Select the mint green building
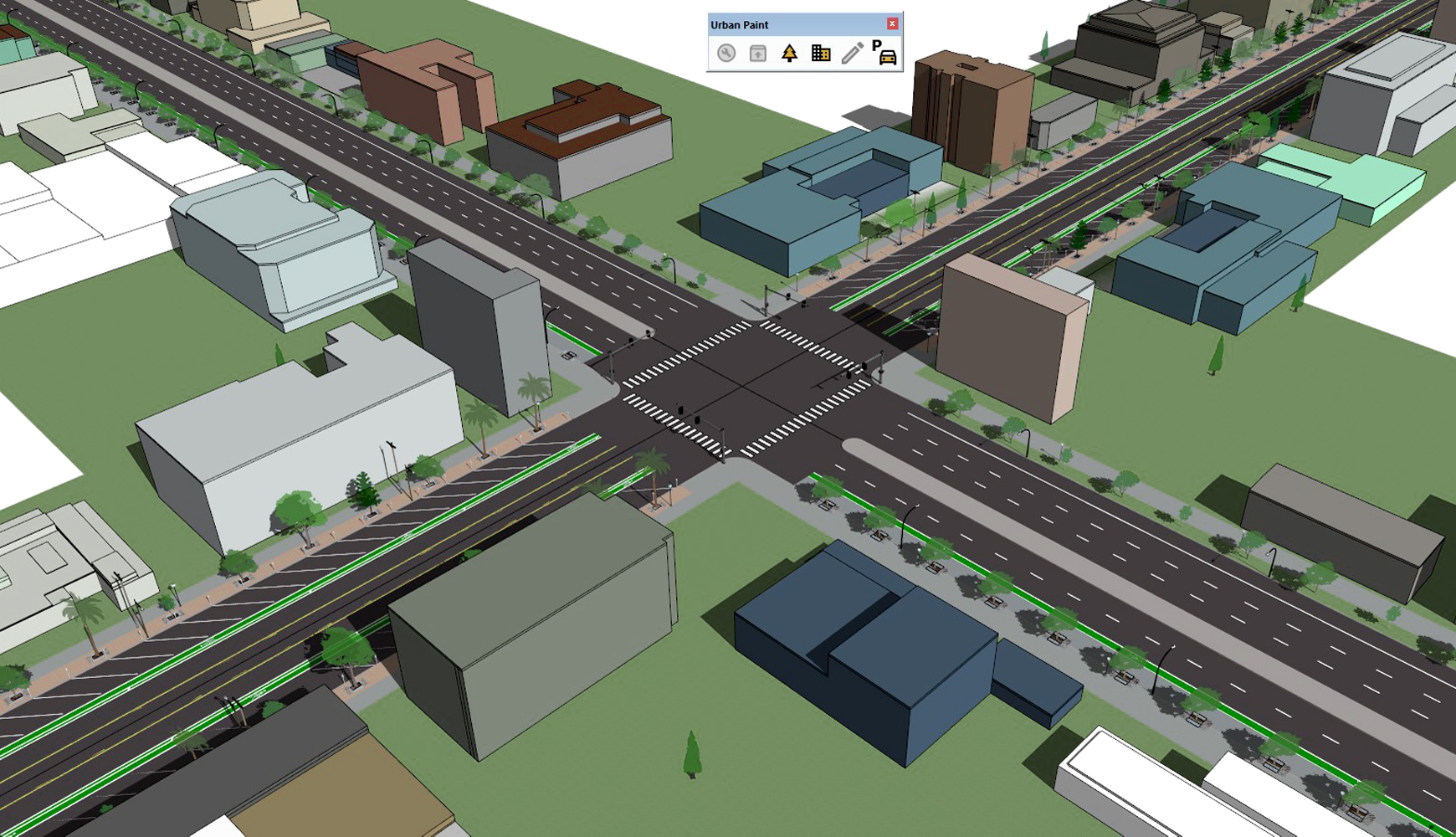1456x837 pixels. pyautogui.click(x=1347, y=180)
